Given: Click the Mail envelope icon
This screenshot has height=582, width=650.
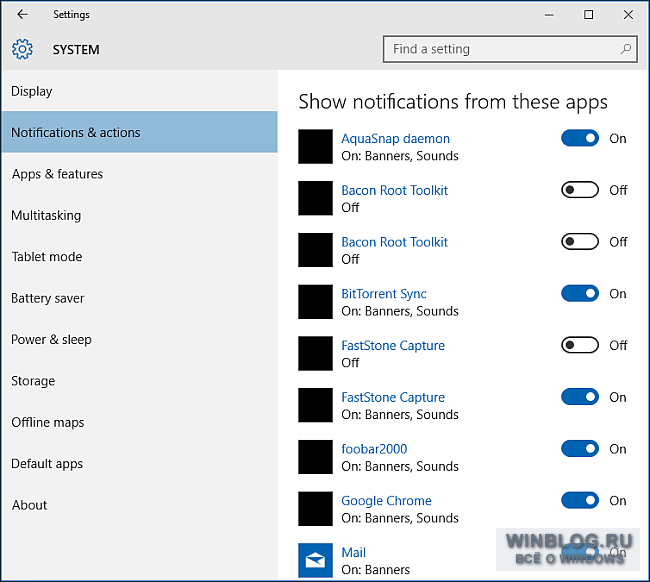Looking at the screenshot, I should pyautogui.click(x=315, y=560).
